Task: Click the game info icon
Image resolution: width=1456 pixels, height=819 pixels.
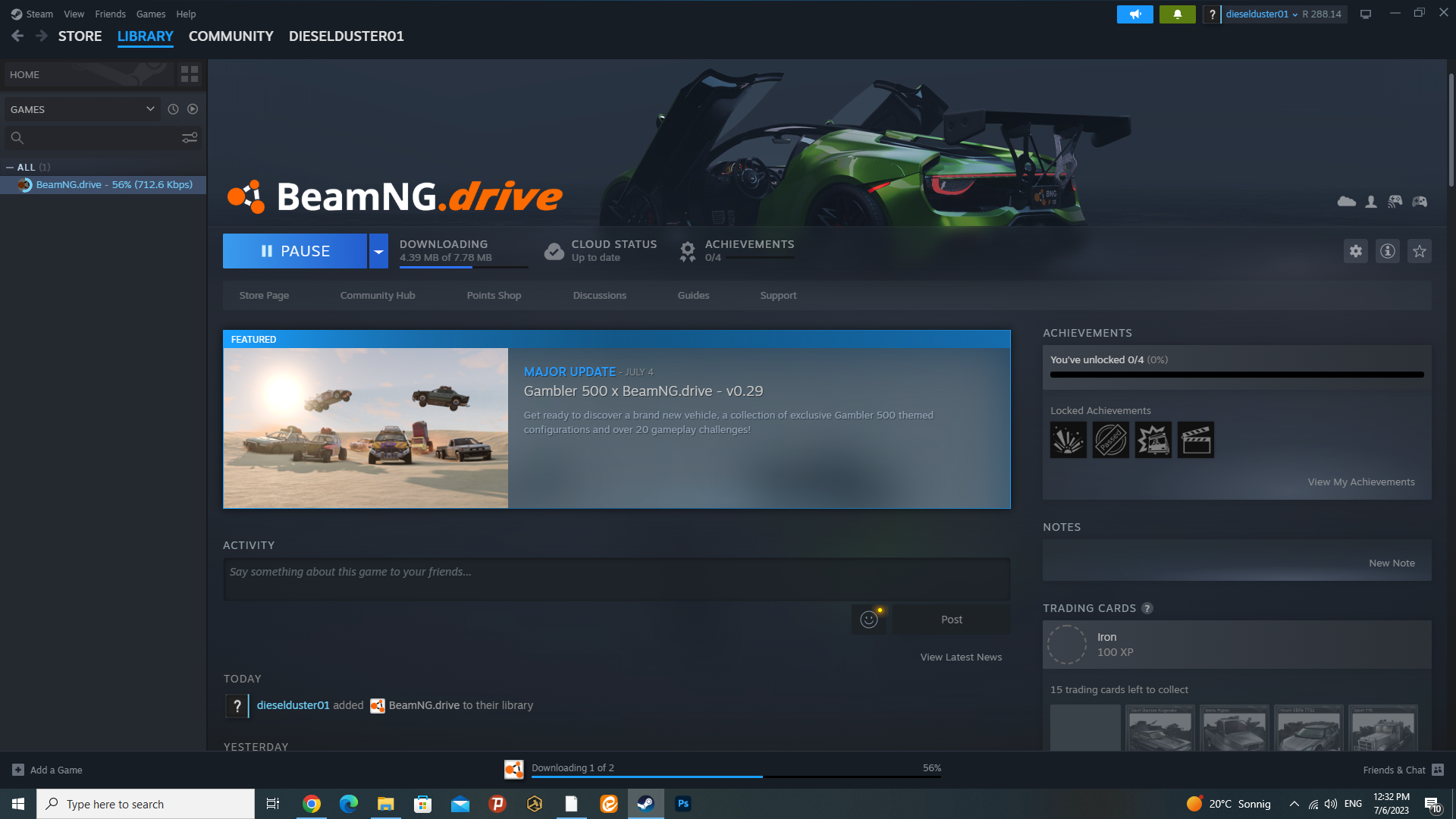Action: click(x=1387, y=251)
